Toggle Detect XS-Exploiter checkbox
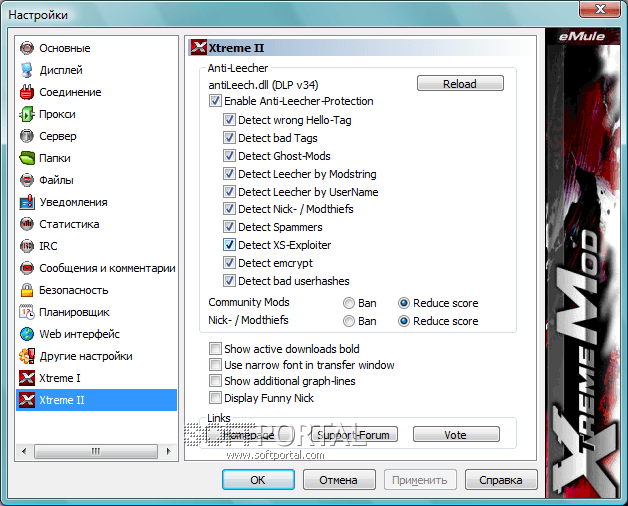Viewport: 628px width, 506px height. (229, 244)
